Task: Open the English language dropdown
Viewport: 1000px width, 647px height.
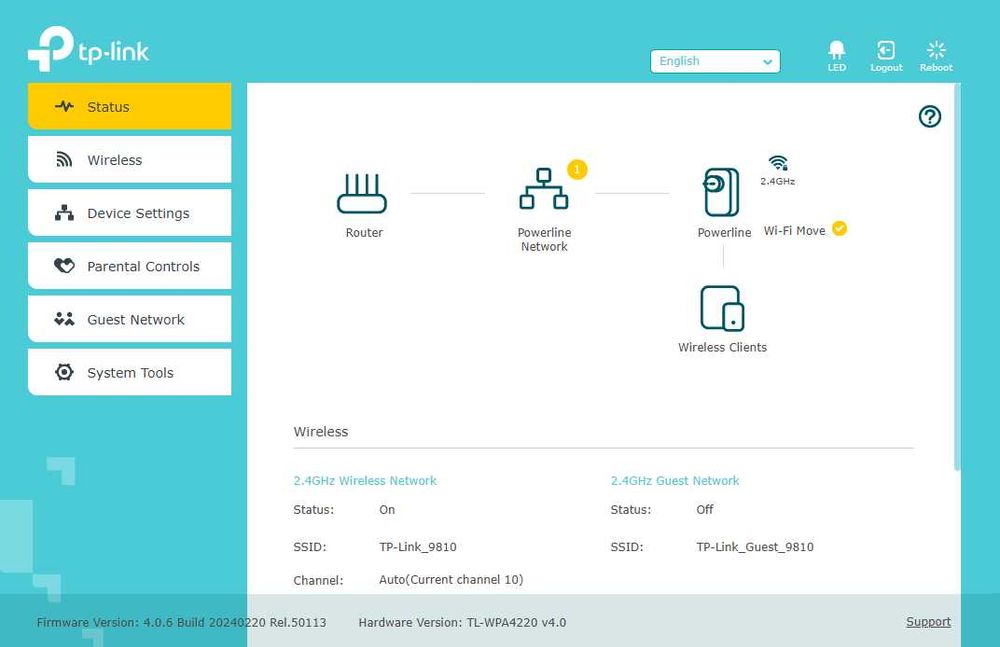Action: pos(715,61)
